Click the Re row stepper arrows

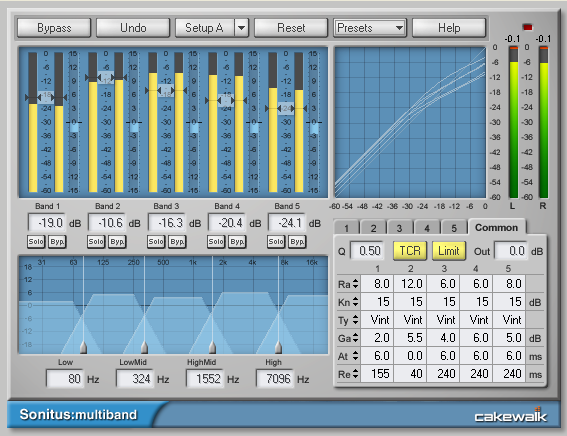tap(355, 373)
